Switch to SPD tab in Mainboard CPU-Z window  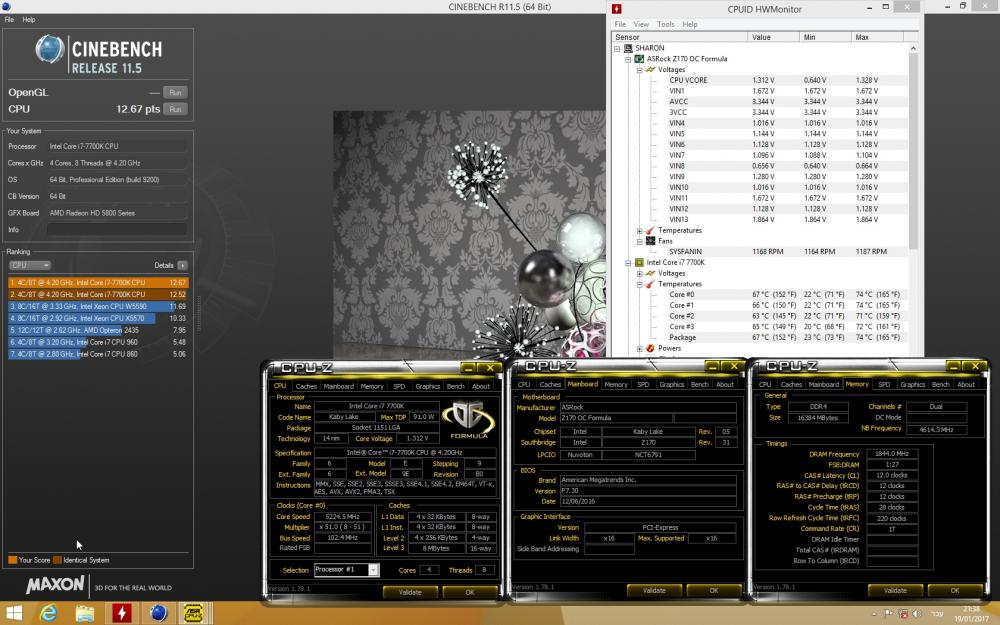click(x=643, y=385)
